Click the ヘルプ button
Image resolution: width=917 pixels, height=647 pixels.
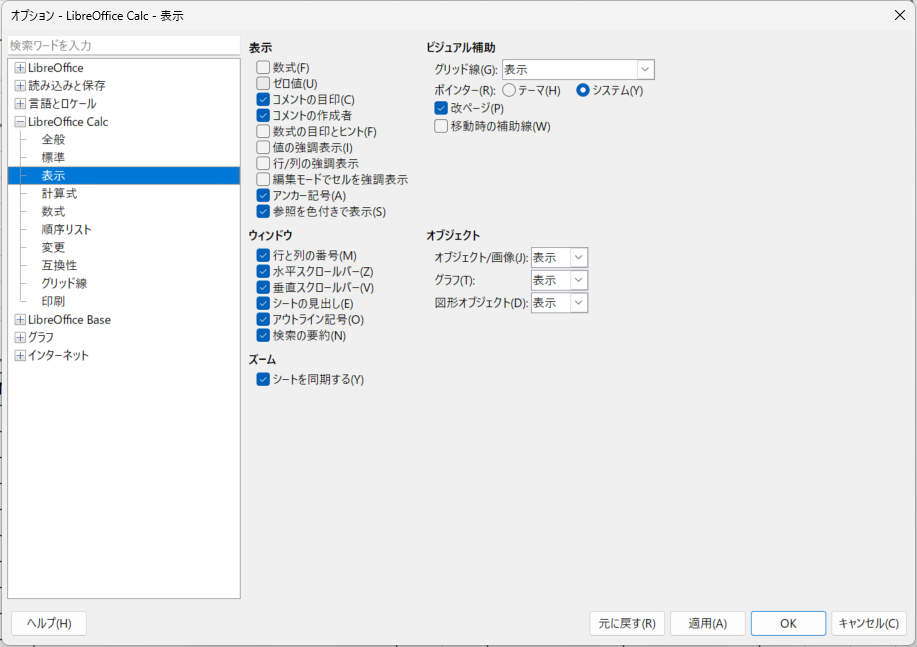tap(49, 624)
